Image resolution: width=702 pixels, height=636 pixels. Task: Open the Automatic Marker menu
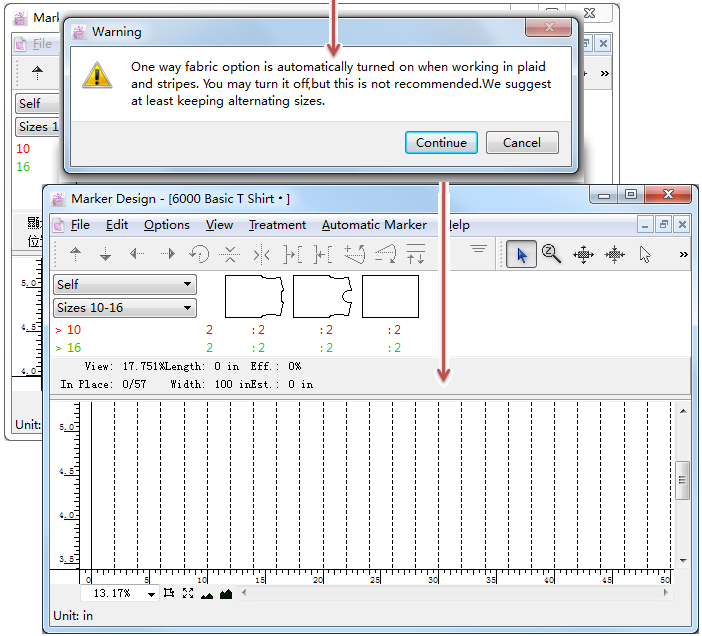click(374, 225)
